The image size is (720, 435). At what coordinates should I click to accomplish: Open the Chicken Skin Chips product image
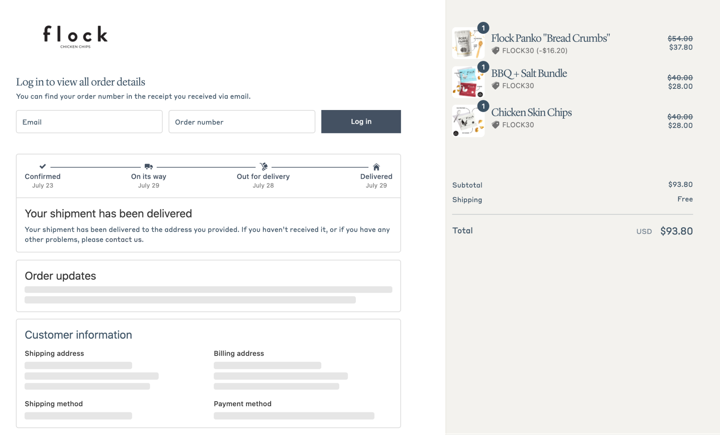(468, 121)
